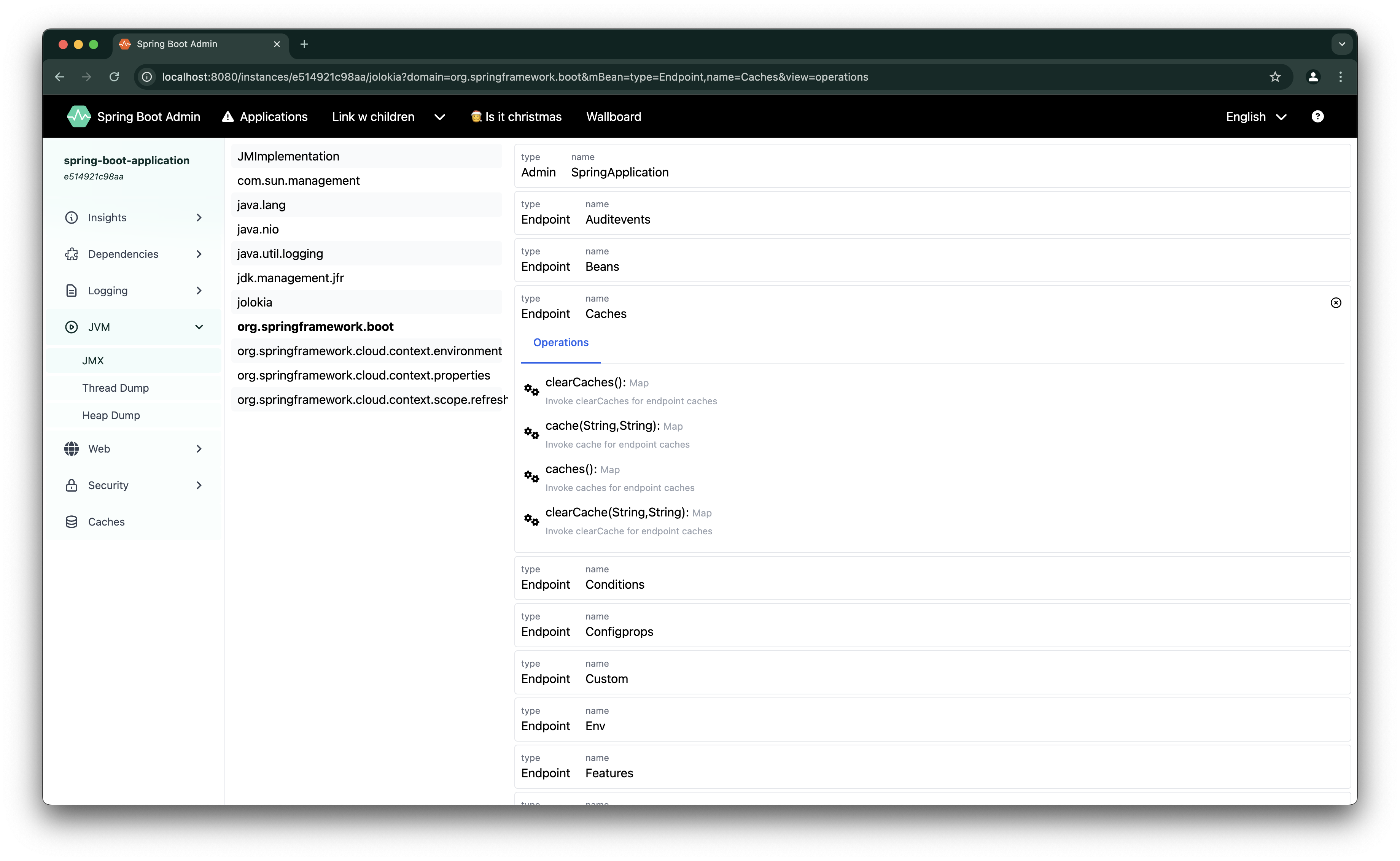Expand the Security section chevron

coord(199,485)
